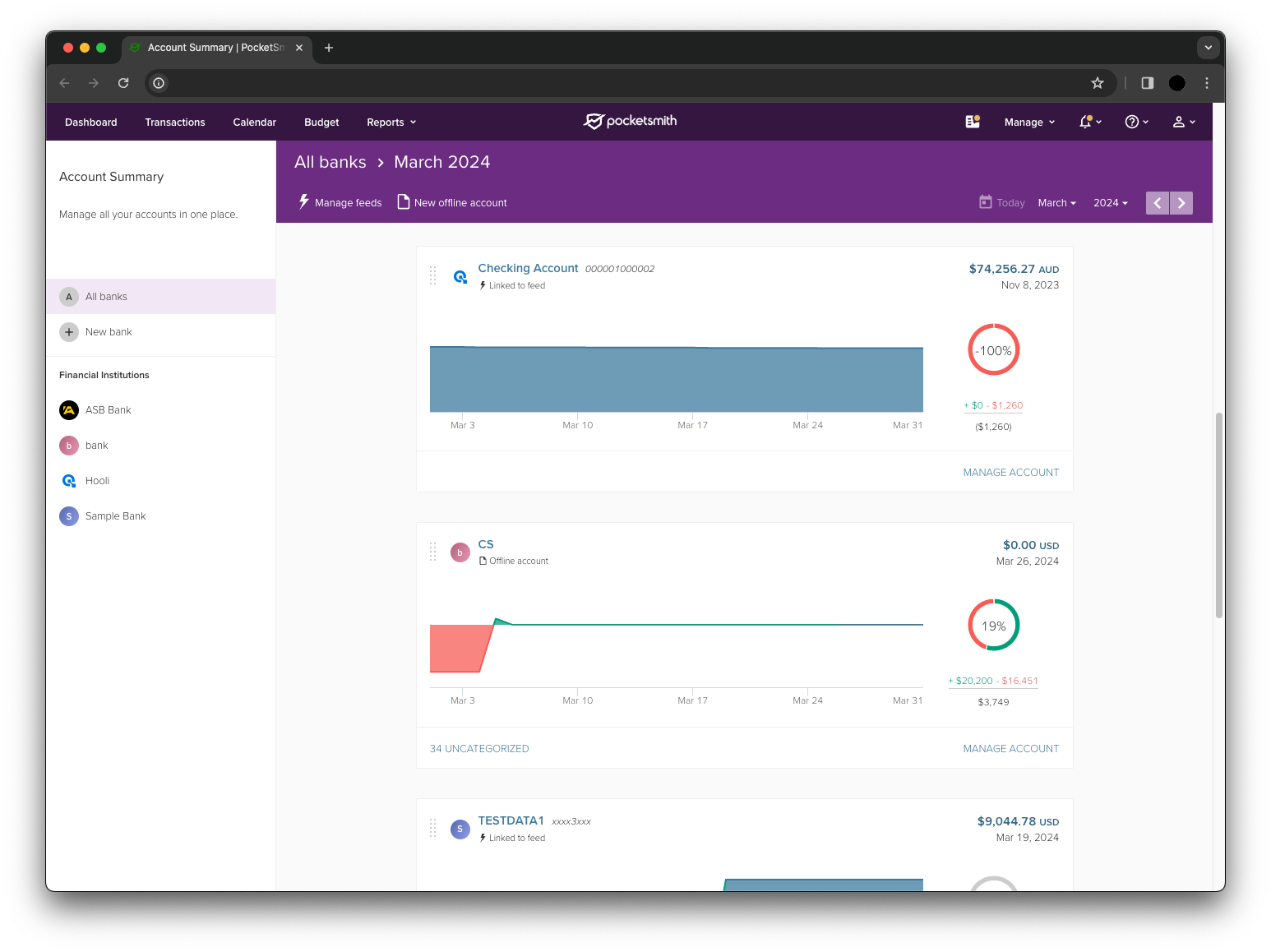The height and width of the screenshot is (952, 1271).
Task: Open the Manage dropdown menu
Action: (x=1028, y=122)
